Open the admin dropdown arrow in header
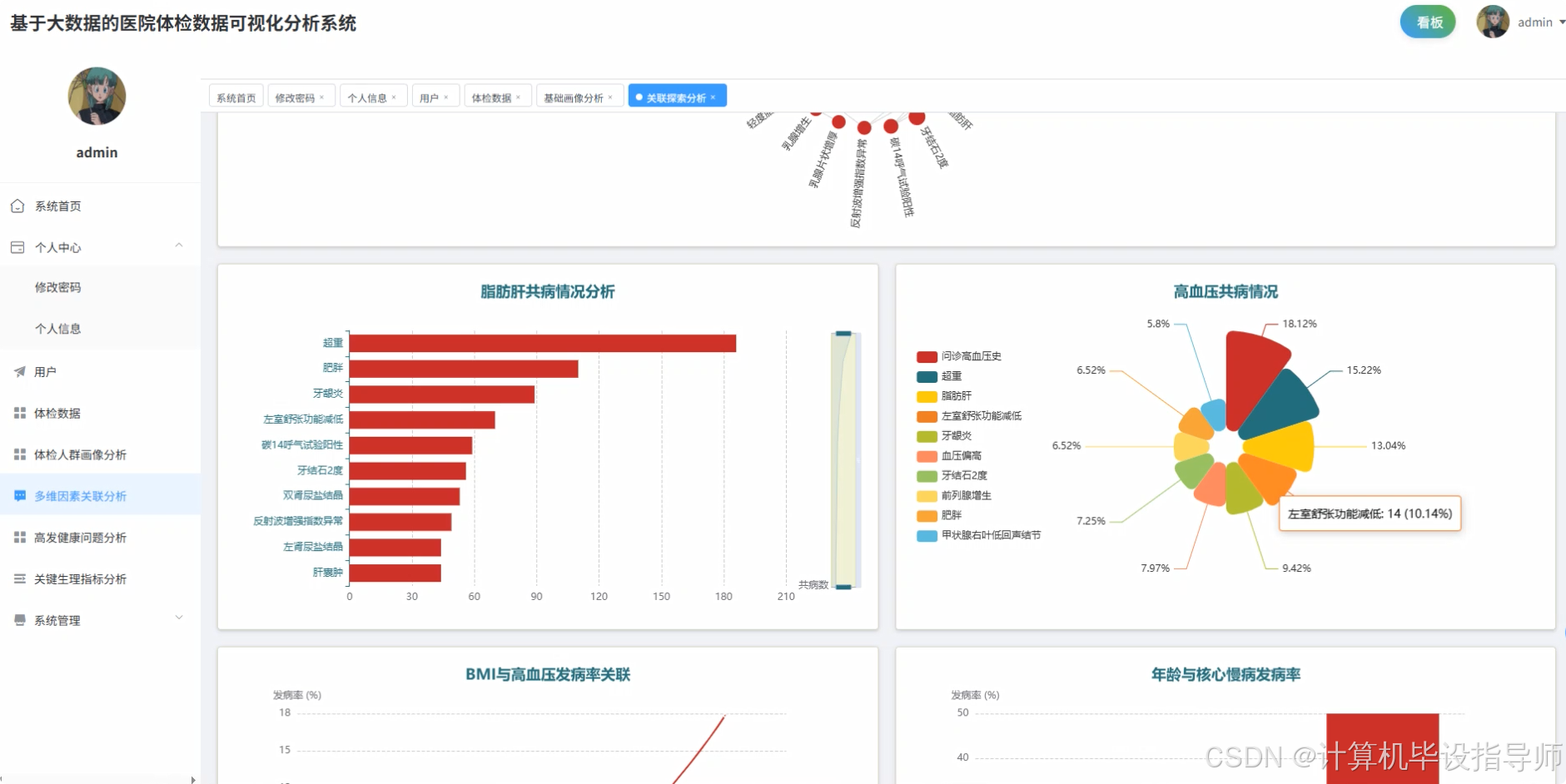The height and width of the screenshot is (784, 1566). point(1562,22)
